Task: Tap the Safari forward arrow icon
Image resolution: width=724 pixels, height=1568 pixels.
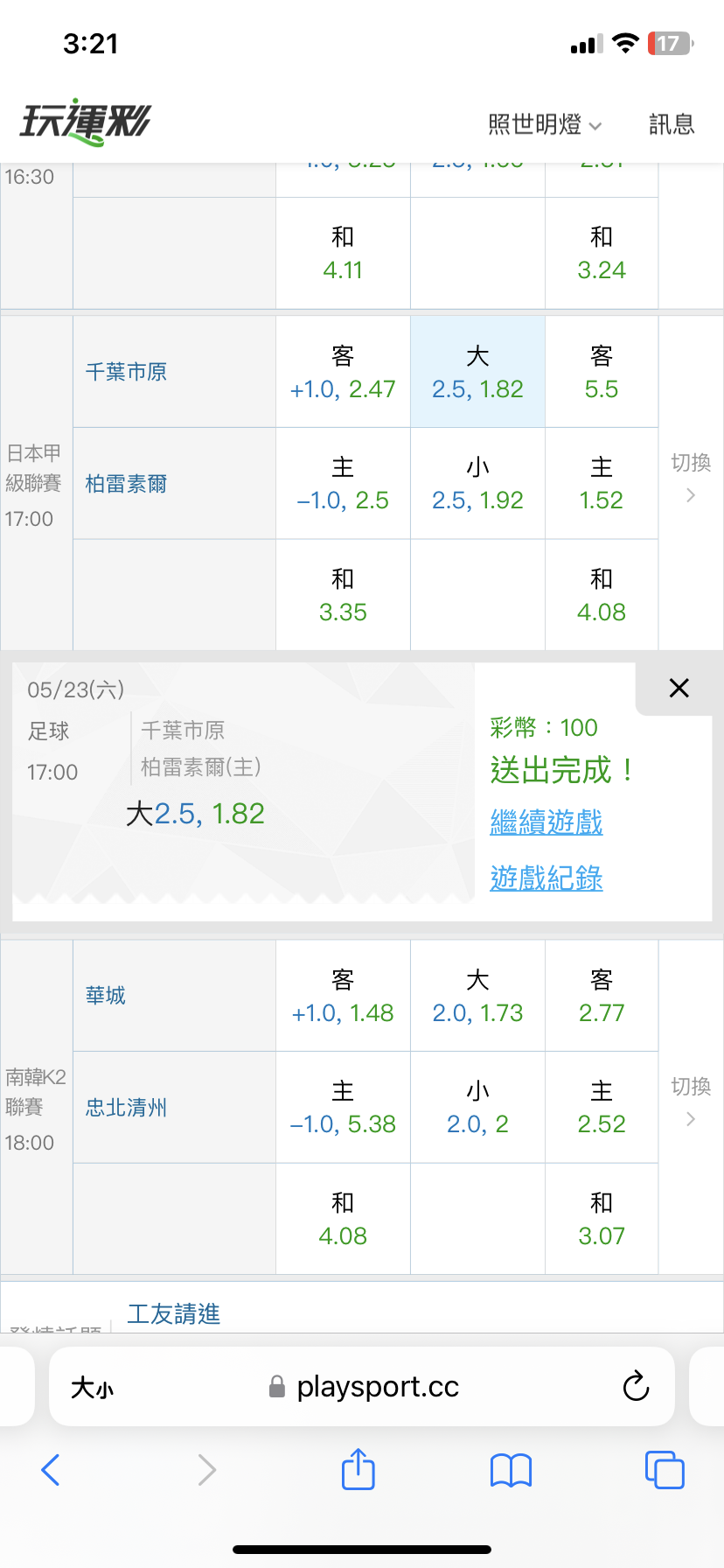Action: (206, 1470)
